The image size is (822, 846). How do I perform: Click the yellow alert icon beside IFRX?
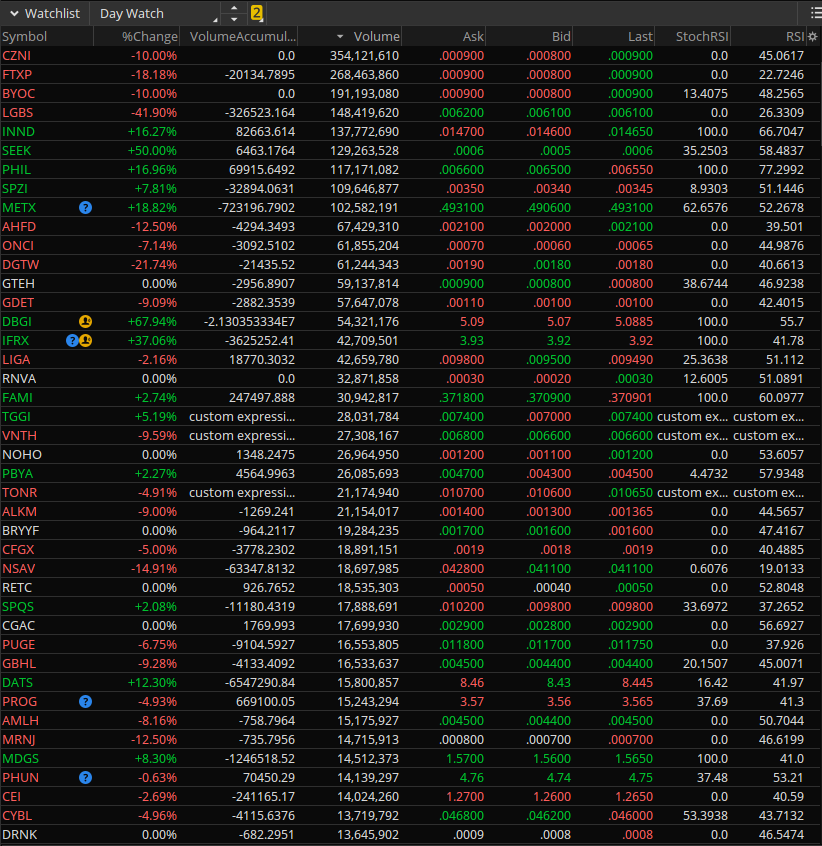pos(86,340)
